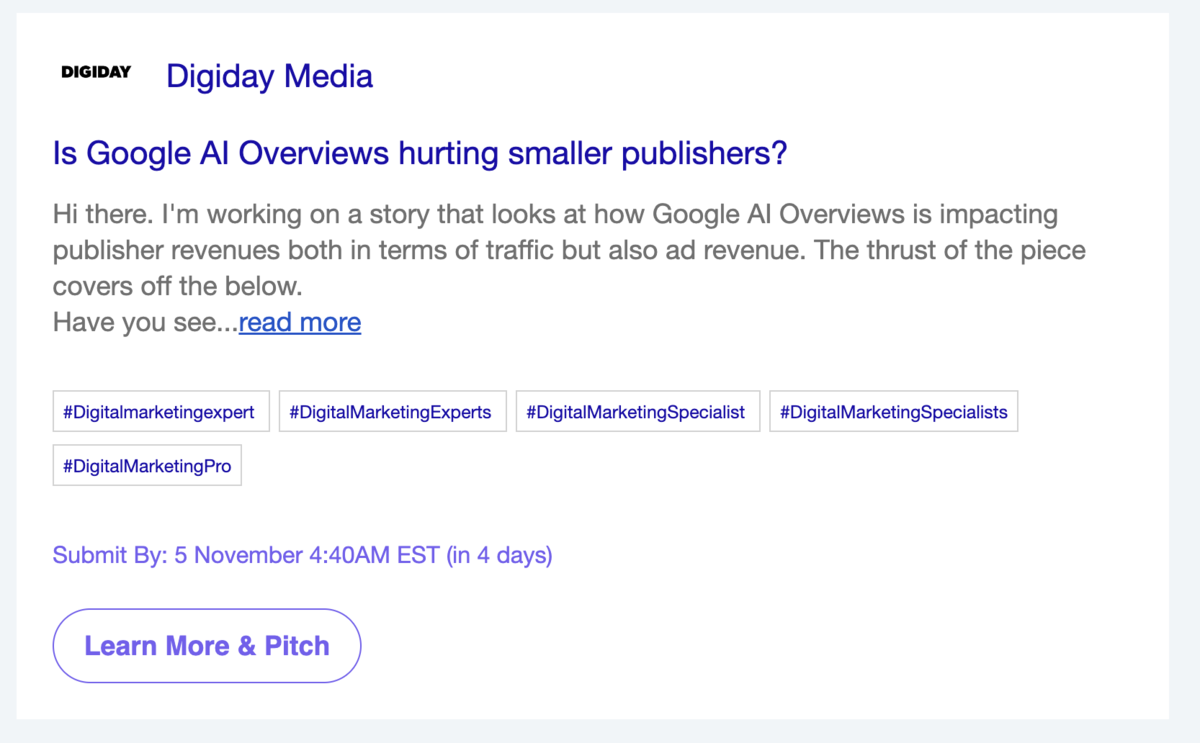Select the #DigitalMarketingExperts plural tag

[391, 412]
